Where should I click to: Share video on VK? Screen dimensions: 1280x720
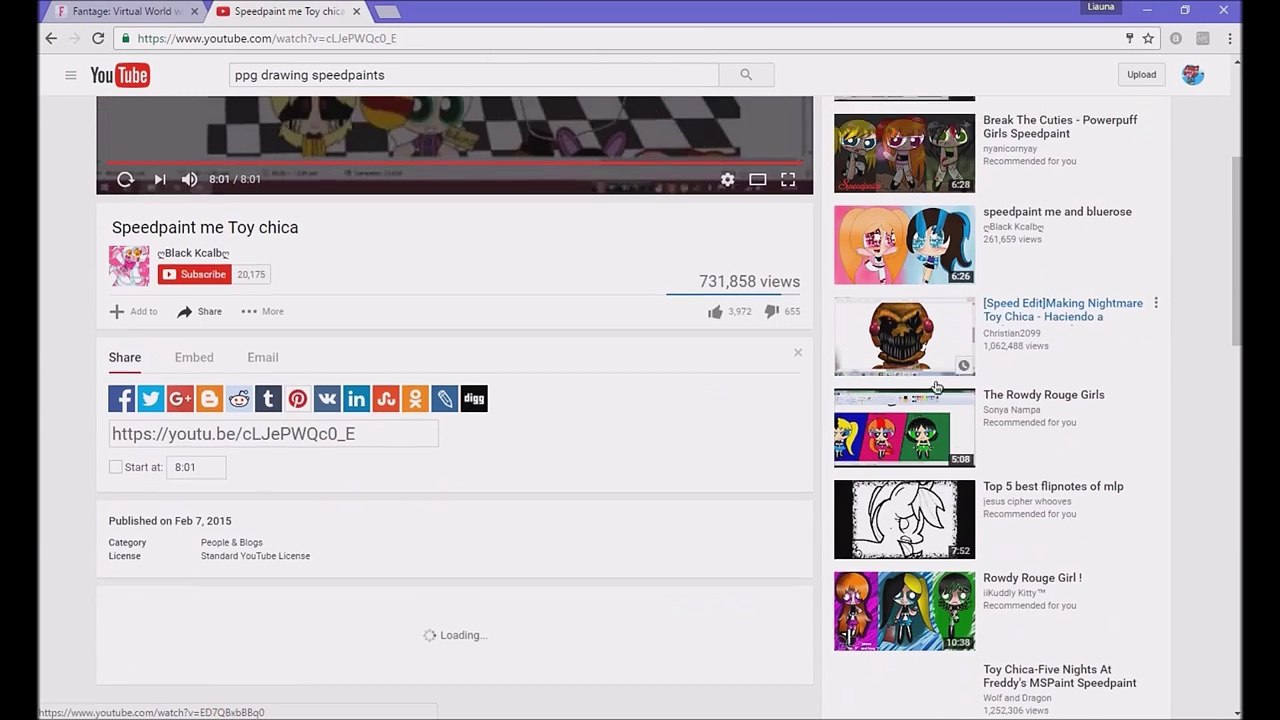pos(327,399)
